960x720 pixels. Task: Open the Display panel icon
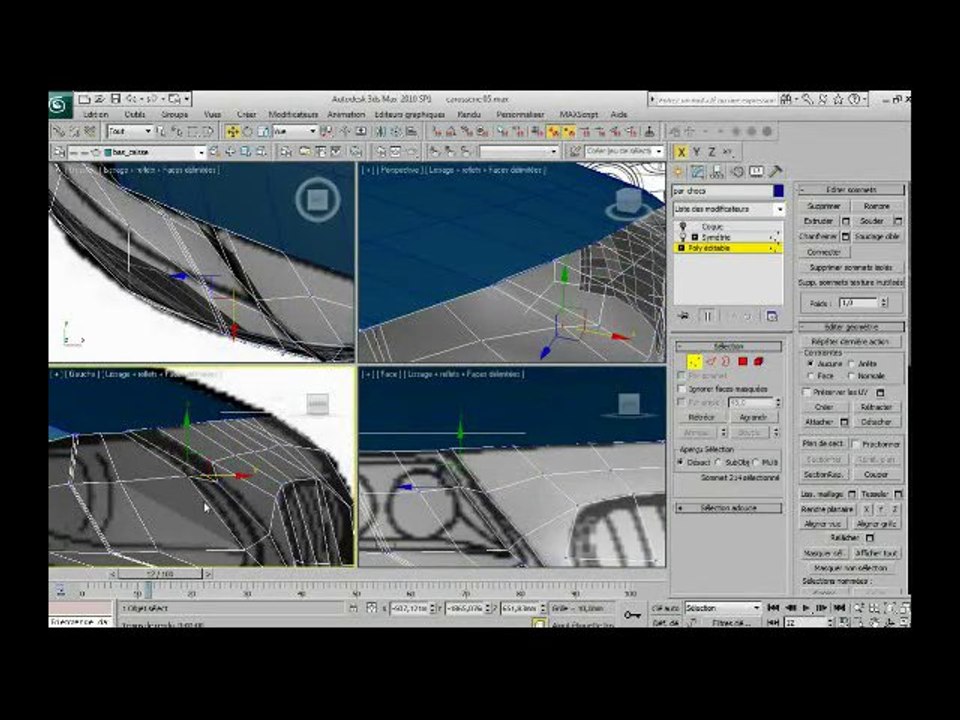pos(756,172)
